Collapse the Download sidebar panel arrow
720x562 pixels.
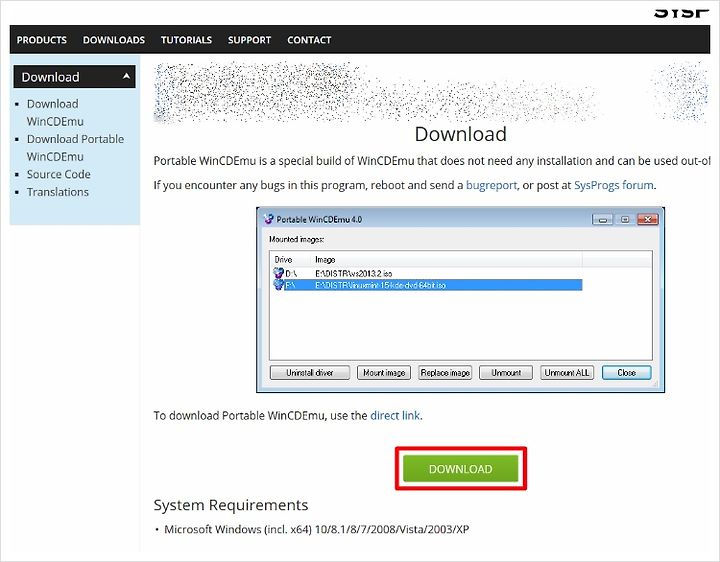126,77
